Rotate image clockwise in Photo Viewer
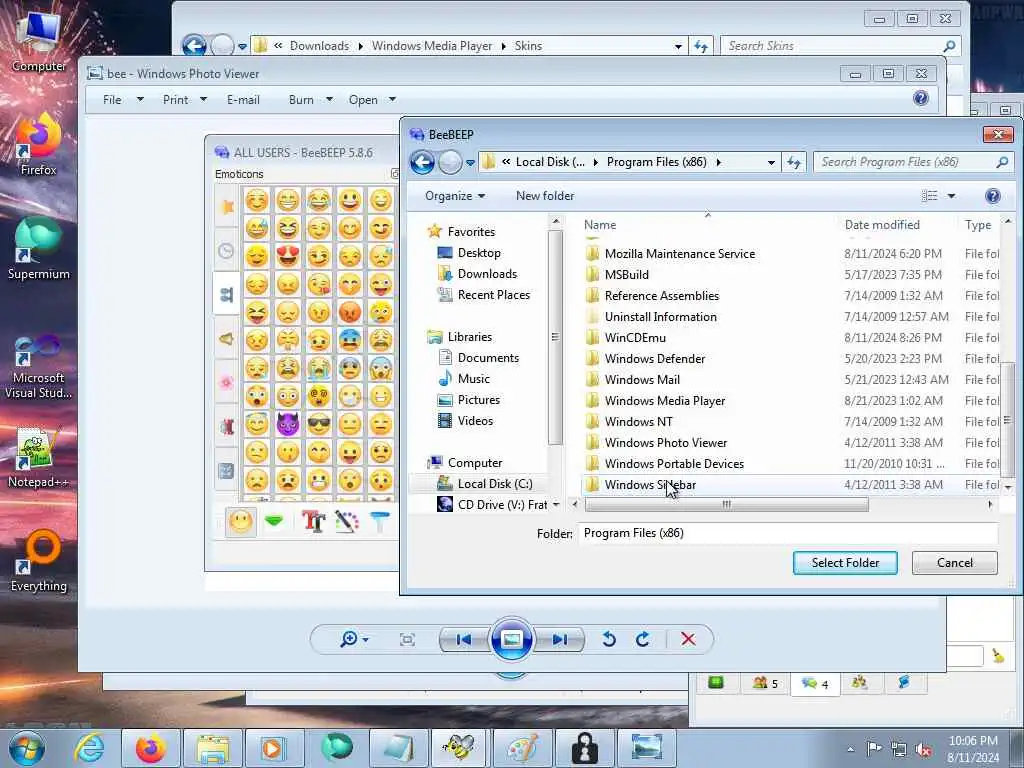Screen dimensions: 1024x768 pyautogui.click(x=643, y=639)
